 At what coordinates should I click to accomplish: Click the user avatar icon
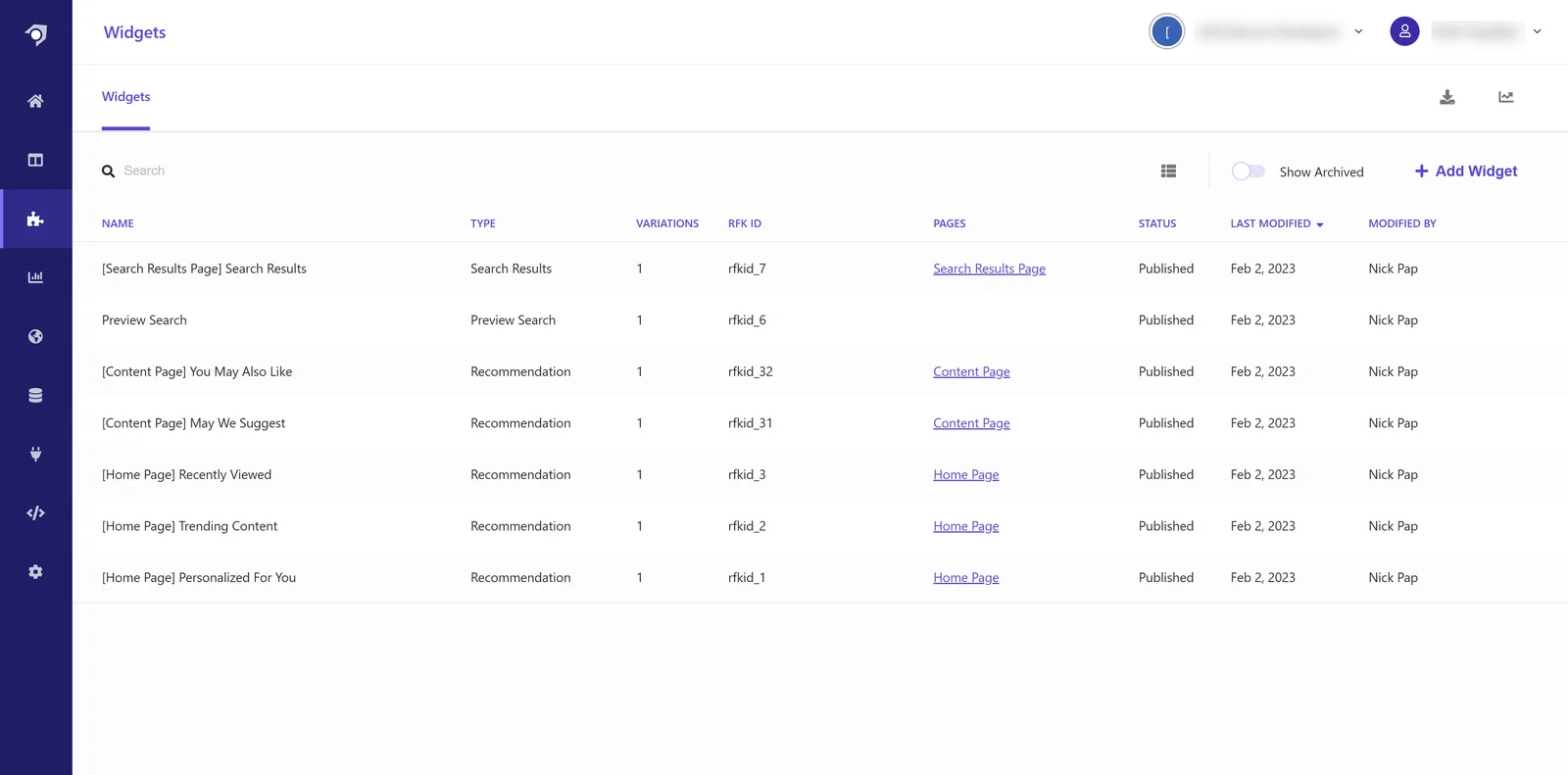(x=1404, y=31)
